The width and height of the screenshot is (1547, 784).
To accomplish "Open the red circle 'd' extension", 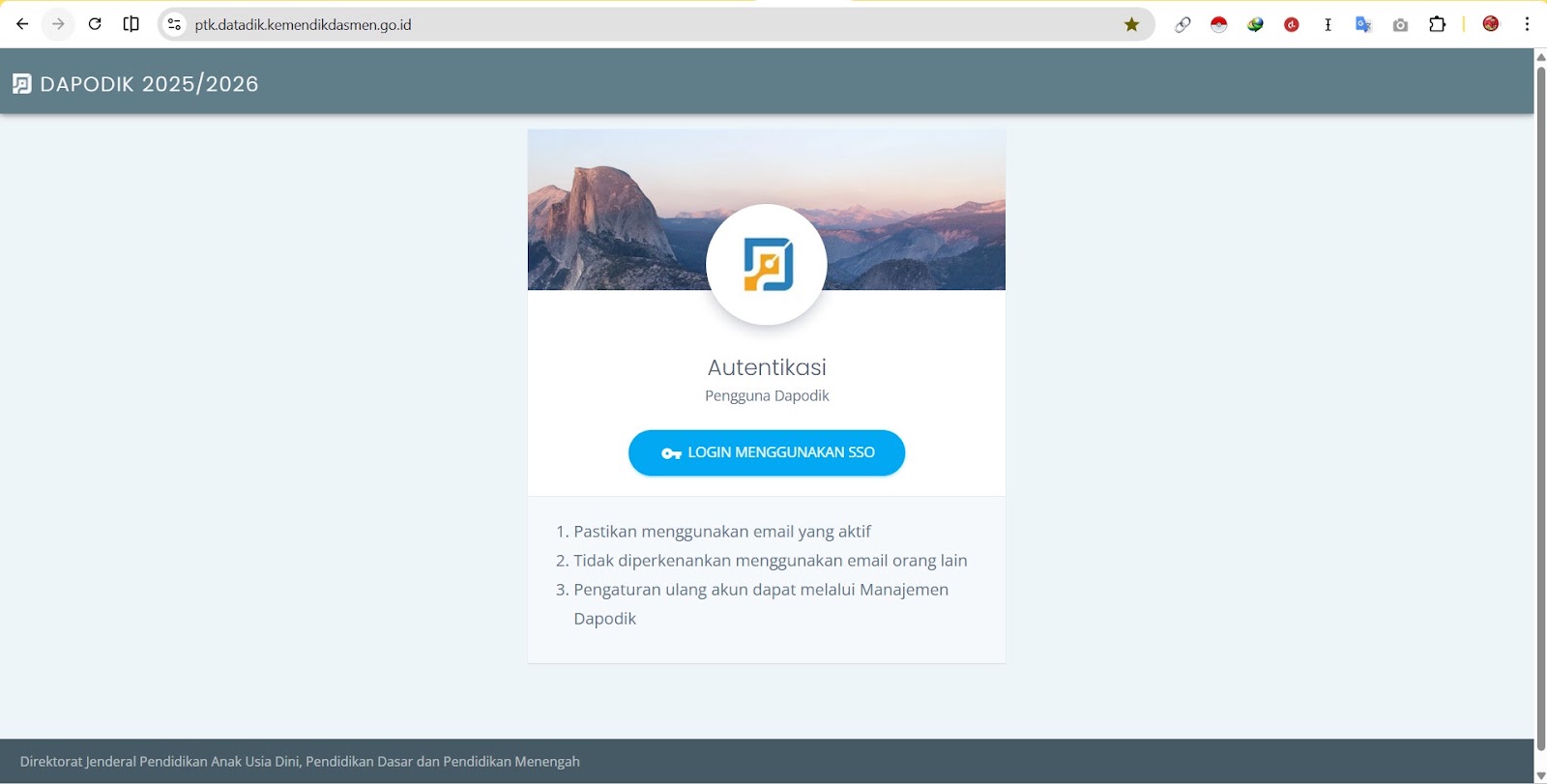I will tap(1292, 24).
